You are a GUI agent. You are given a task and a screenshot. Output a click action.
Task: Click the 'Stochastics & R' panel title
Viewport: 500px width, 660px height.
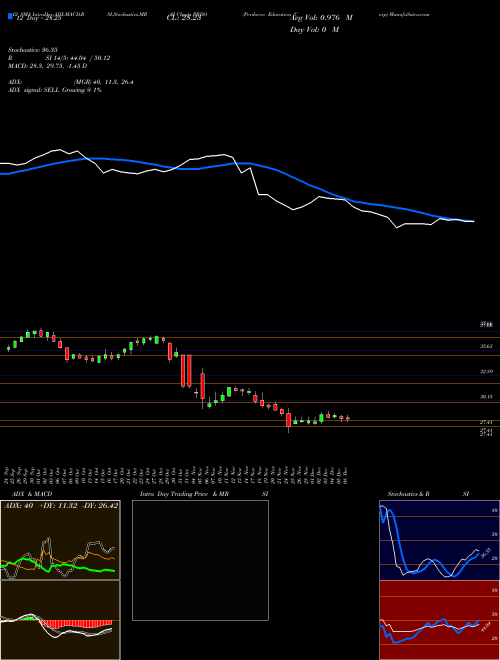(x=409, y=494)
